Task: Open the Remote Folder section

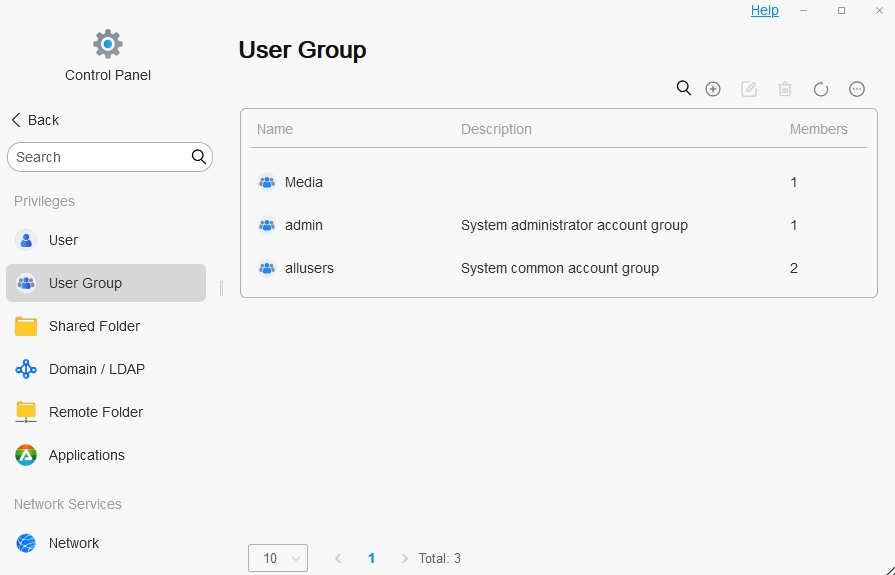Action: [x=95, y=412]
